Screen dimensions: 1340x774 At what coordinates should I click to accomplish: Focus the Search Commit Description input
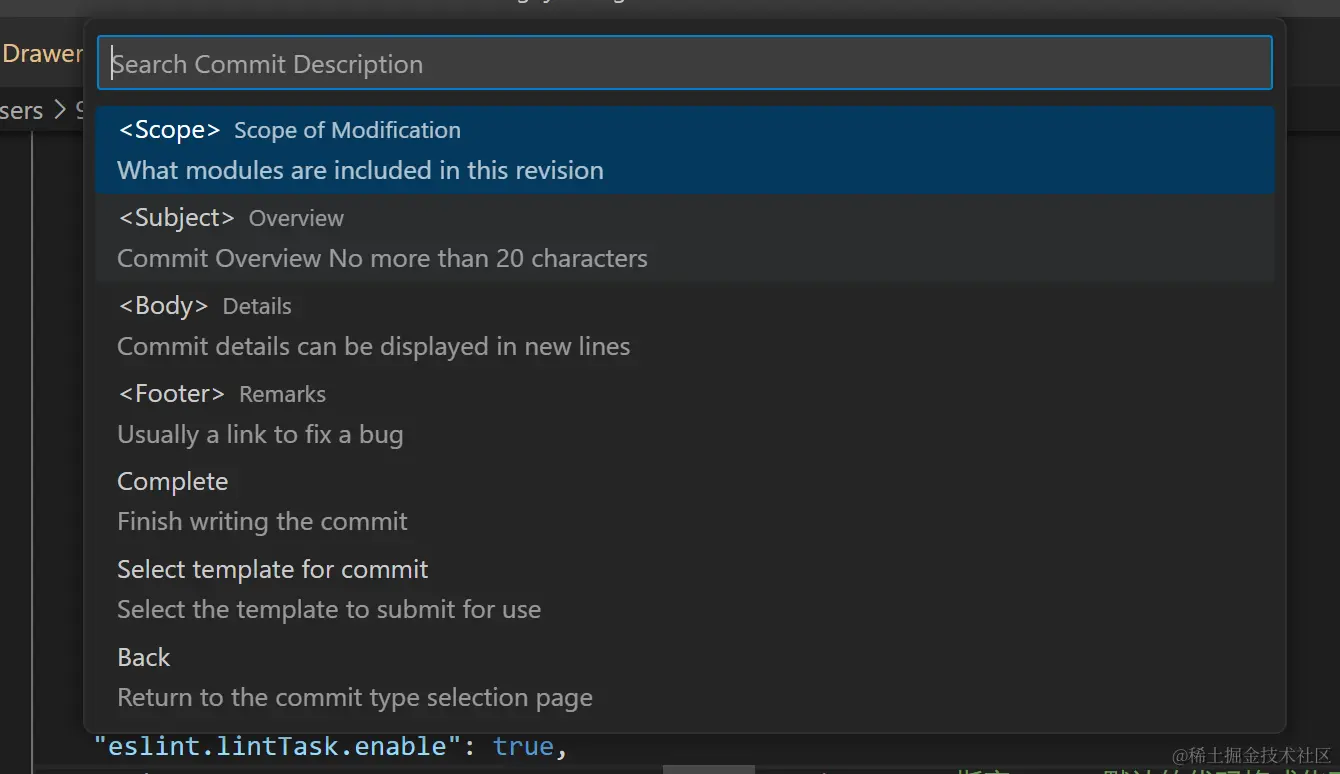[x=684, y=64]
